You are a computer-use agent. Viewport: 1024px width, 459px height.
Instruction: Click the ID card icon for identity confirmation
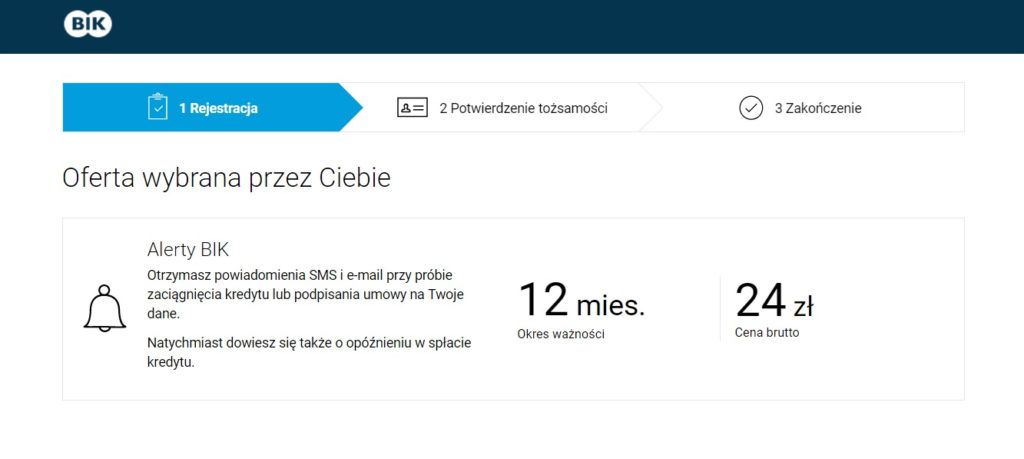(412, 108)
